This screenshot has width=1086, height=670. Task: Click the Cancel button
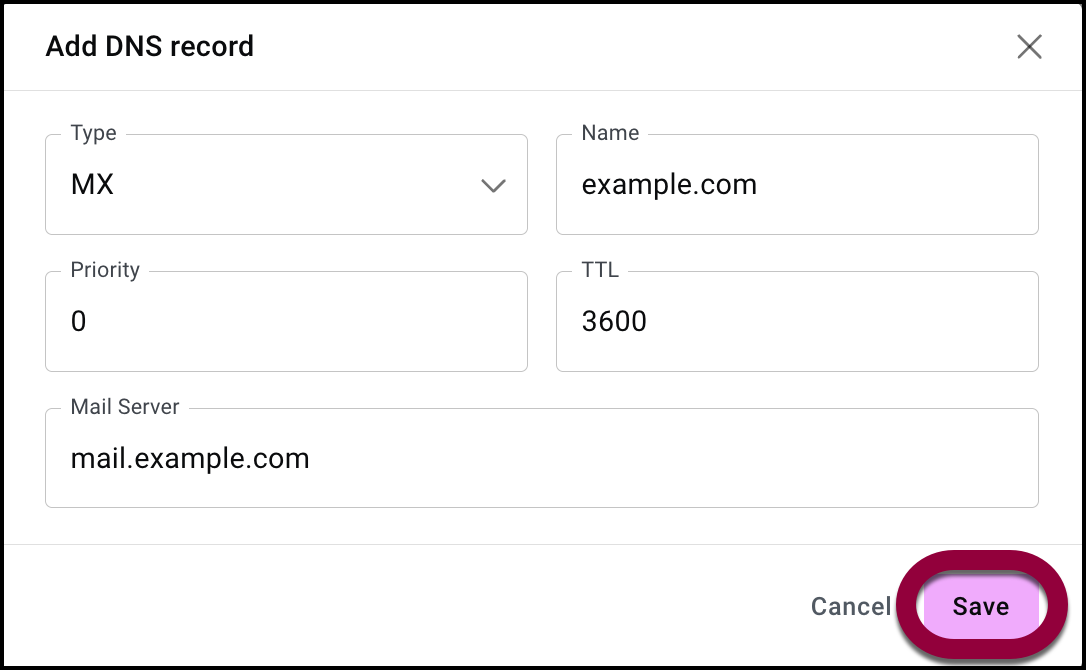pos(850,607)
